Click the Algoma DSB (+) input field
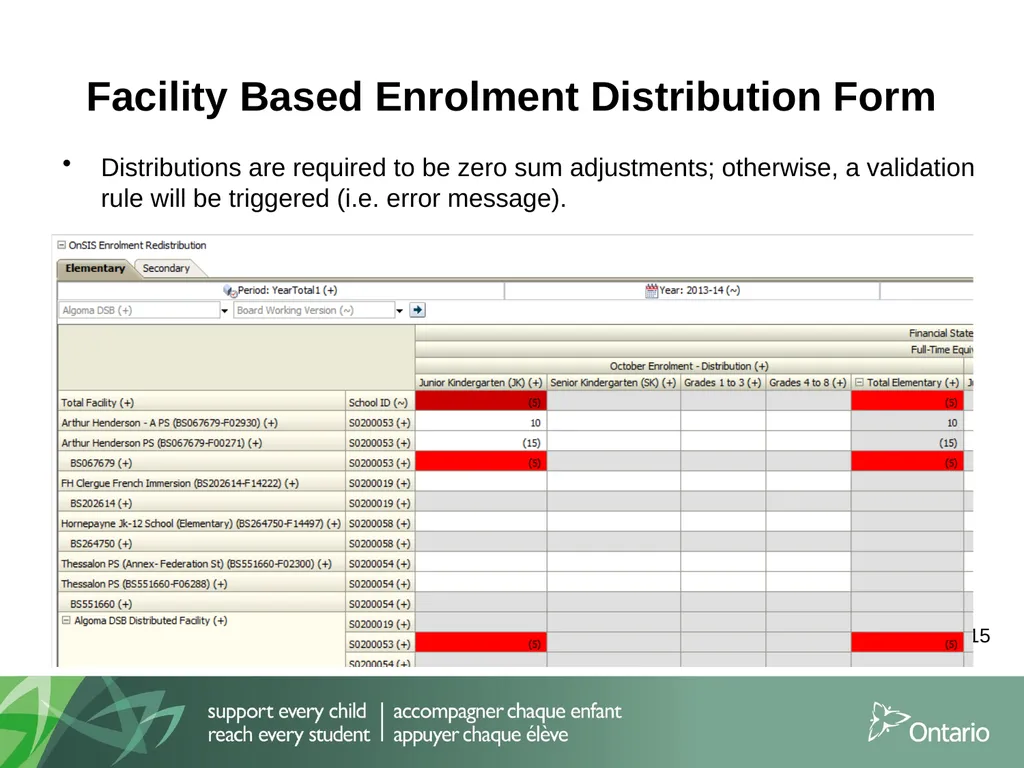The width and height of the screenshot is (1024, 768). click(138, 310)
